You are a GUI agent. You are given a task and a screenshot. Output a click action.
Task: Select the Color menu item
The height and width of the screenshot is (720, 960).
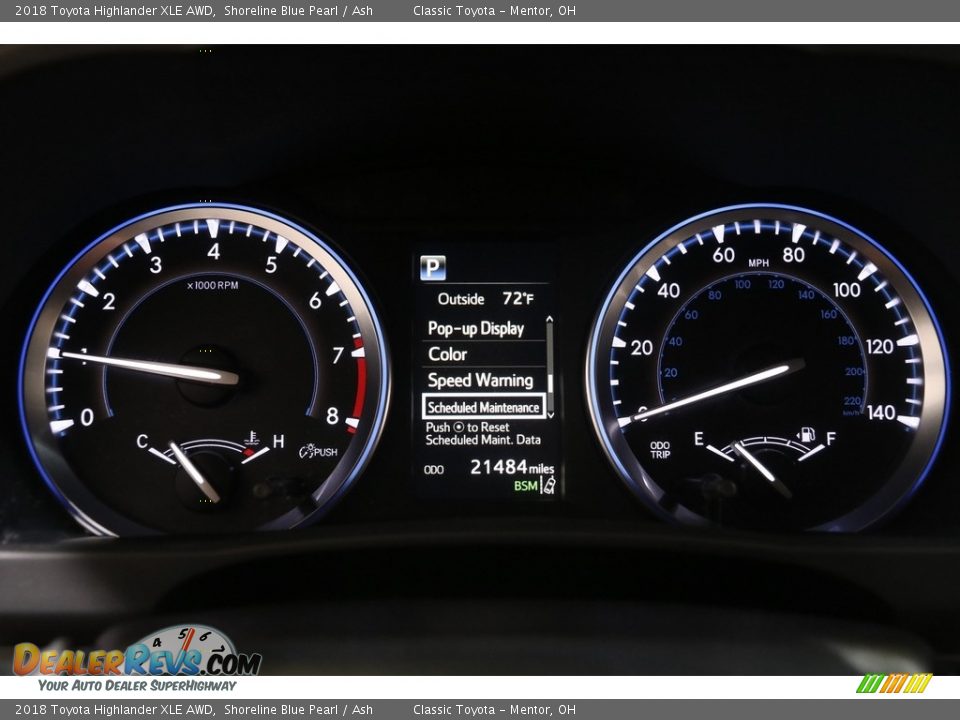click(448, 354)
